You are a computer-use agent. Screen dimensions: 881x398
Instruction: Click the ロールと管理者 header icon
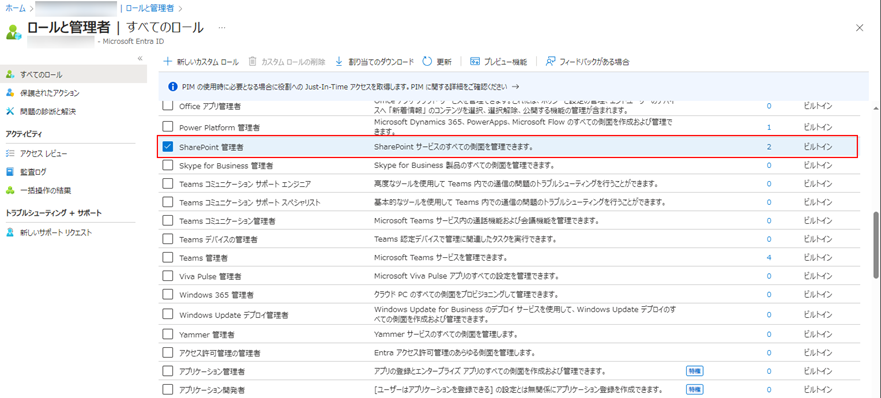[13, 31]
